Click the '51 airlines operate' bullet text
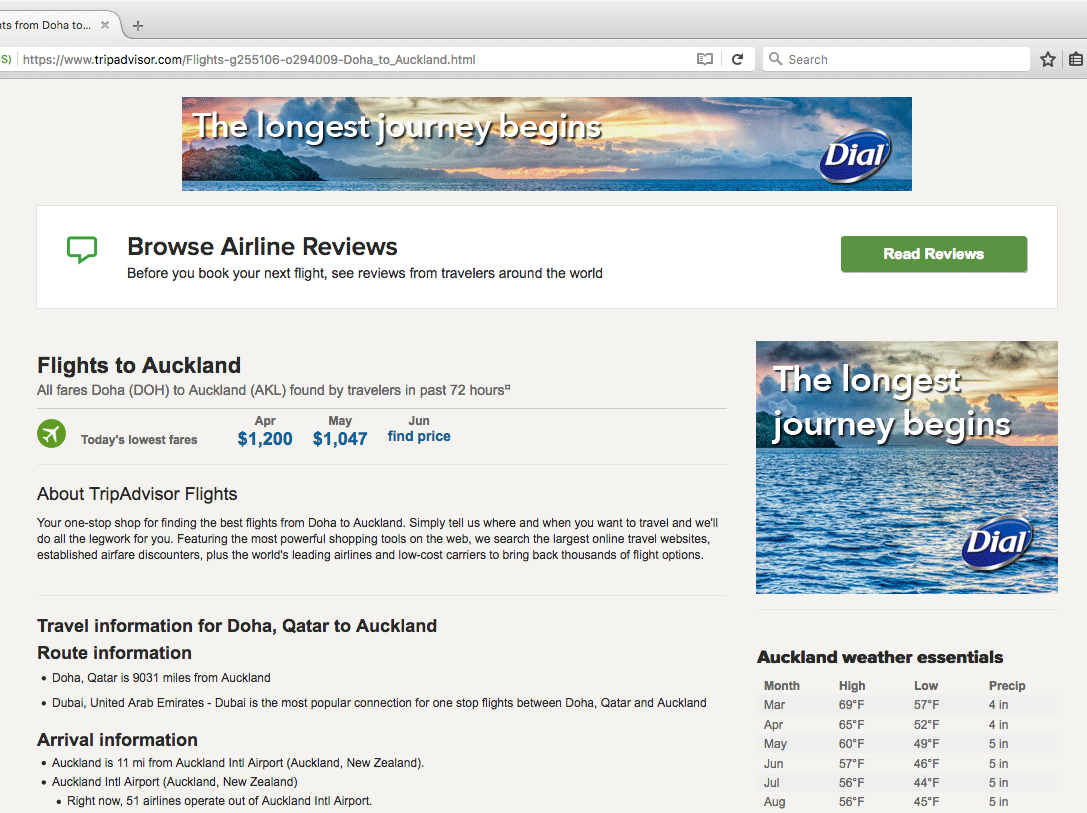The height and width of the screenshot is (813, 1087). (x=219, y=801)
